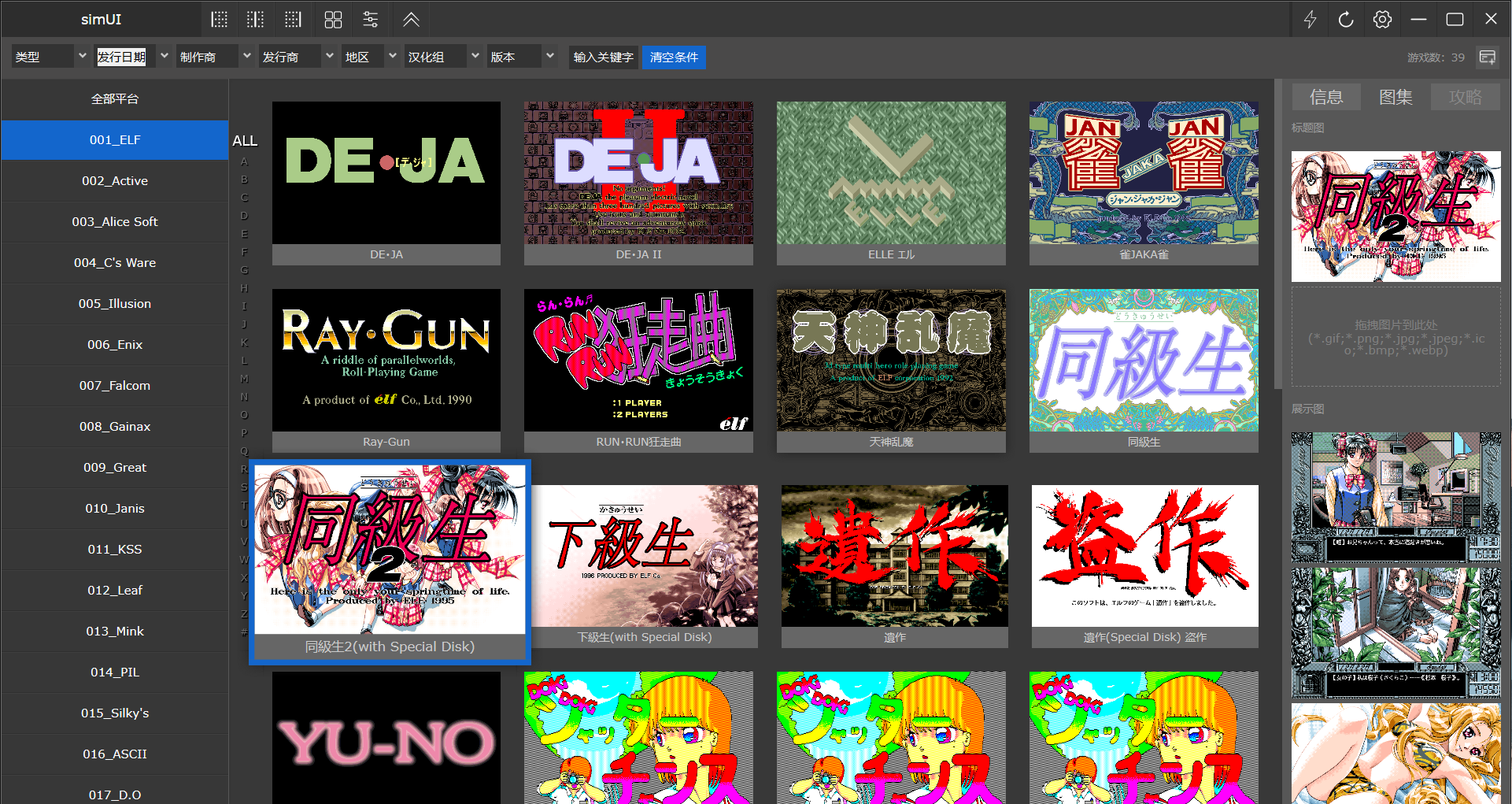Image resolution: width=1512 pixels, height=804 pixels.
Task: Select the 004_C's Ware platform
Action: coord(115,263)
